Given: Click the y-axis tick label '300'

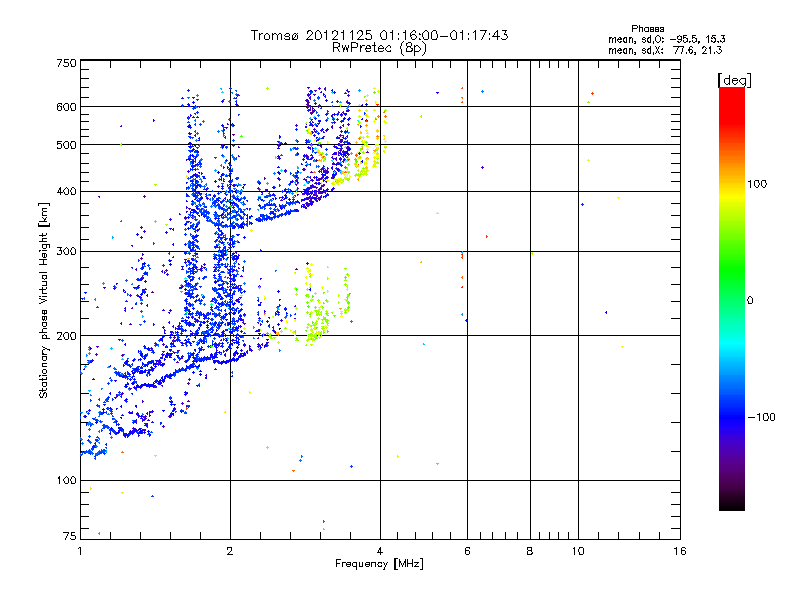Looking at the screenshot, I should point(66,251).
